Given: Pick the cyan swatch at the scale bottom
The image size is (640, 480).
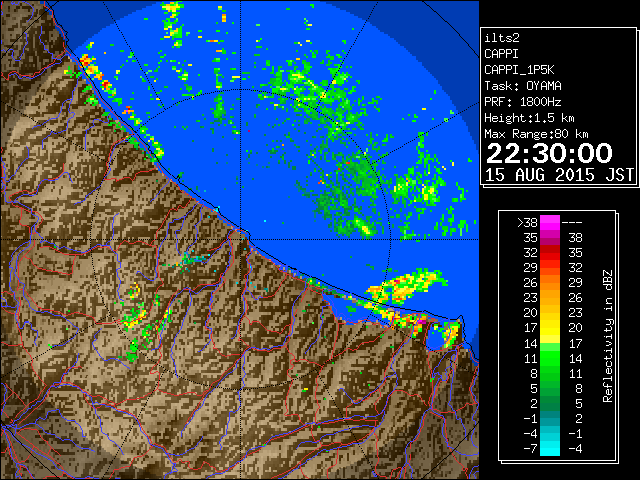Looking at the screenshot, I should (x=550, y=448).
